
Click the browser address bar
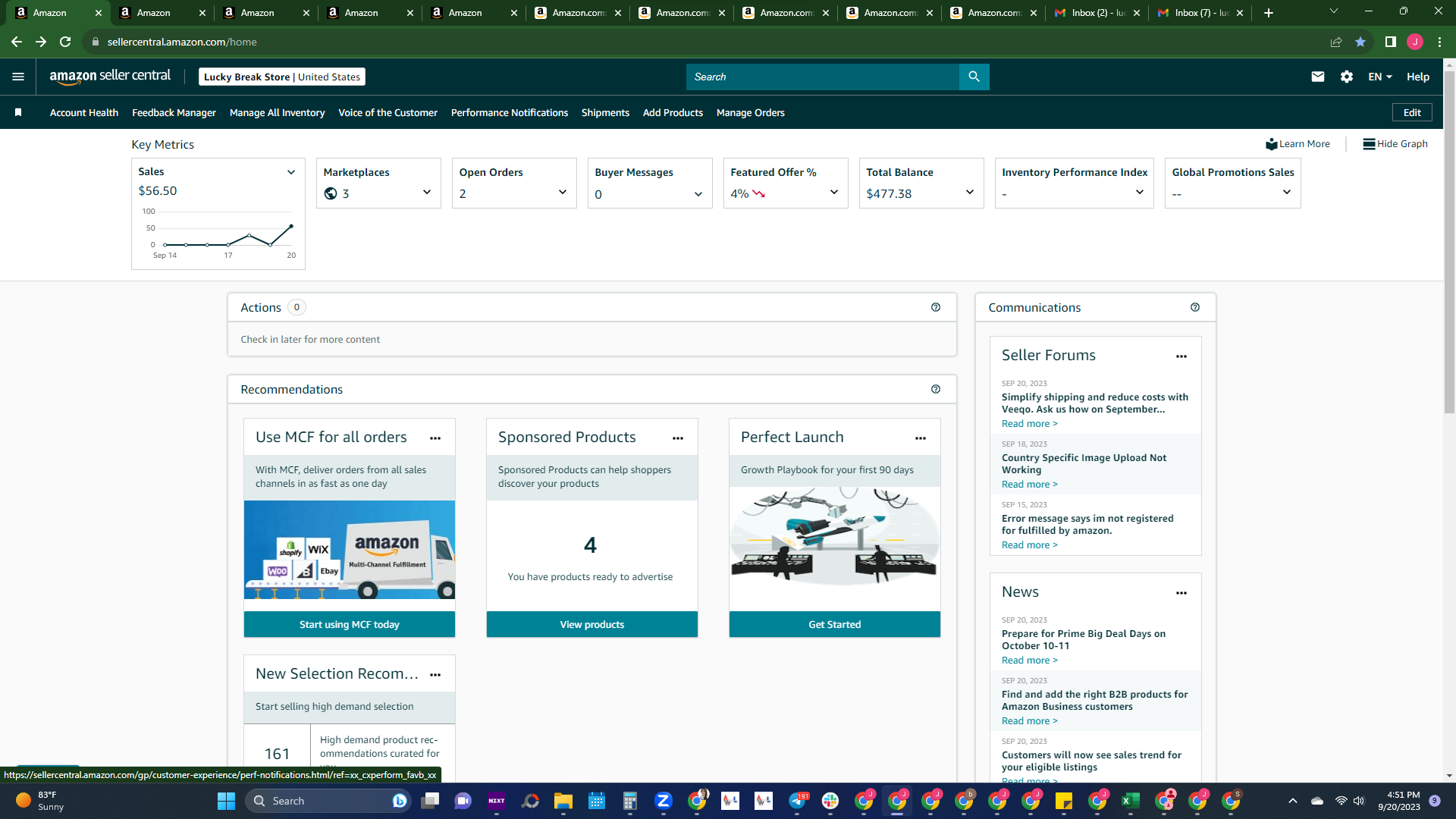[x=705, y=42]
